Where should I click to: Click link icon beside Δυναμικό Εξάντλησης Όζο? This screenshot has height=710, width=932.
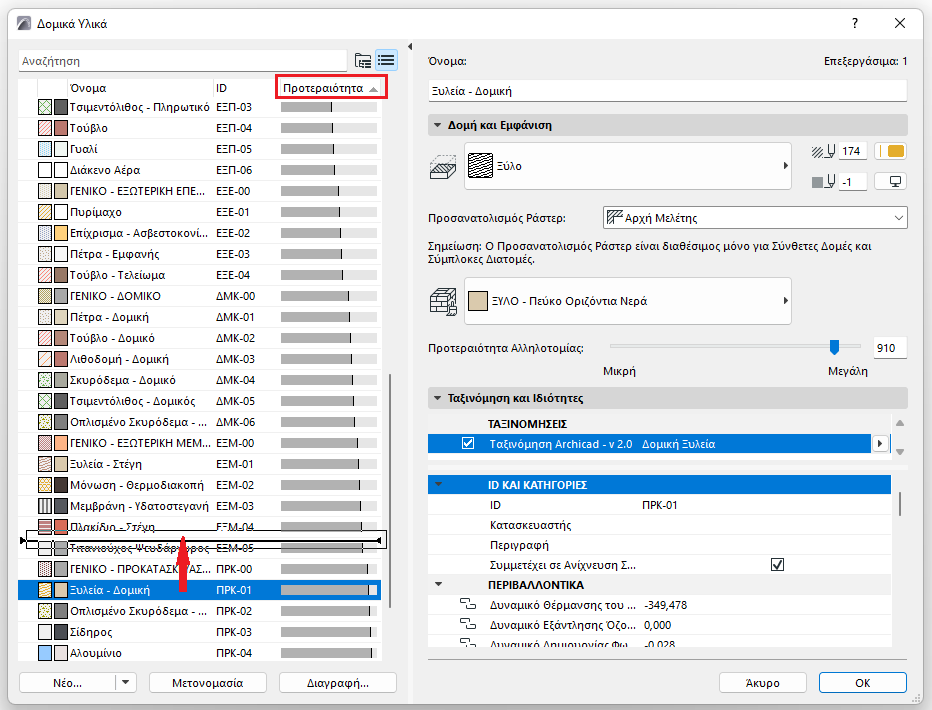tap(468, 624)
